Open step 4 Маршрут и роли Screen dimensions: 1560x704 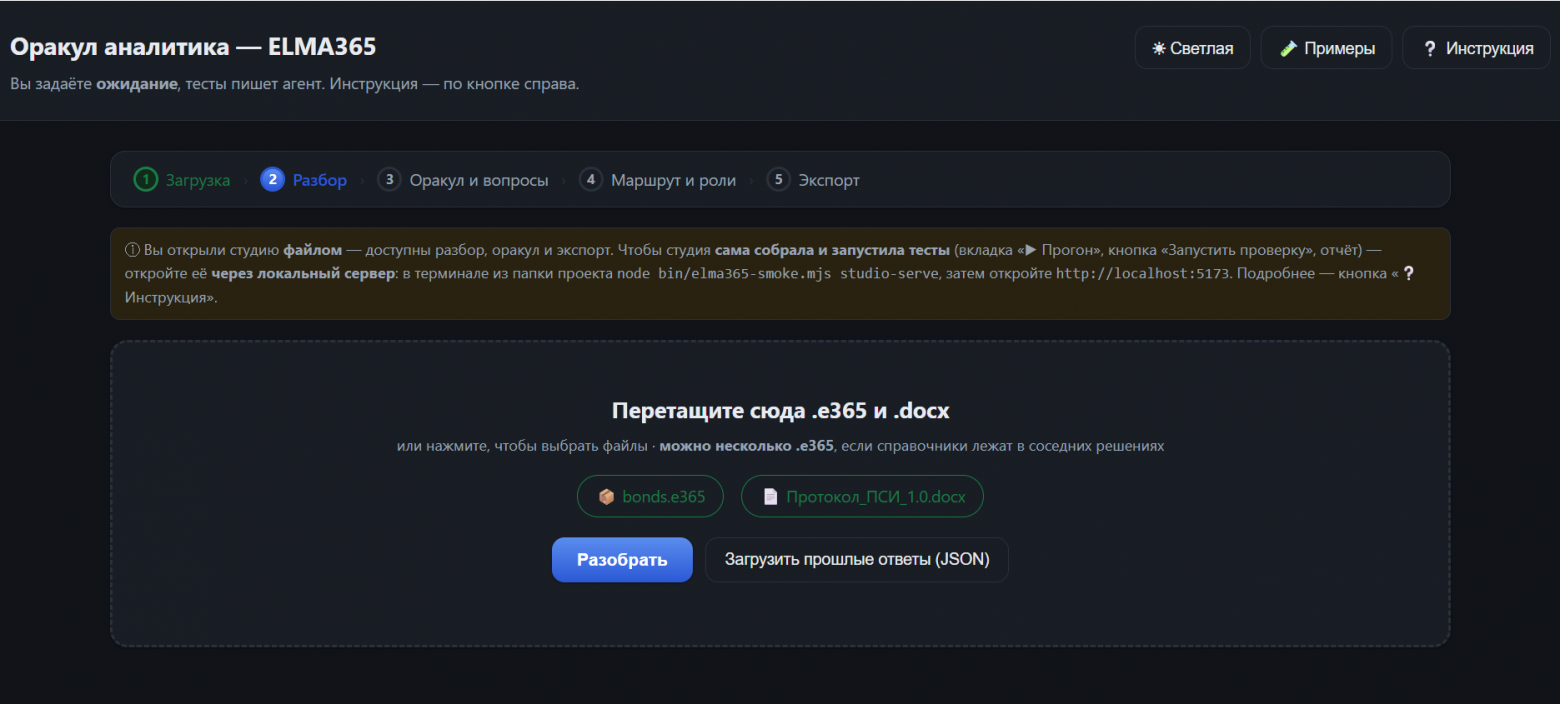pos(658,180)
